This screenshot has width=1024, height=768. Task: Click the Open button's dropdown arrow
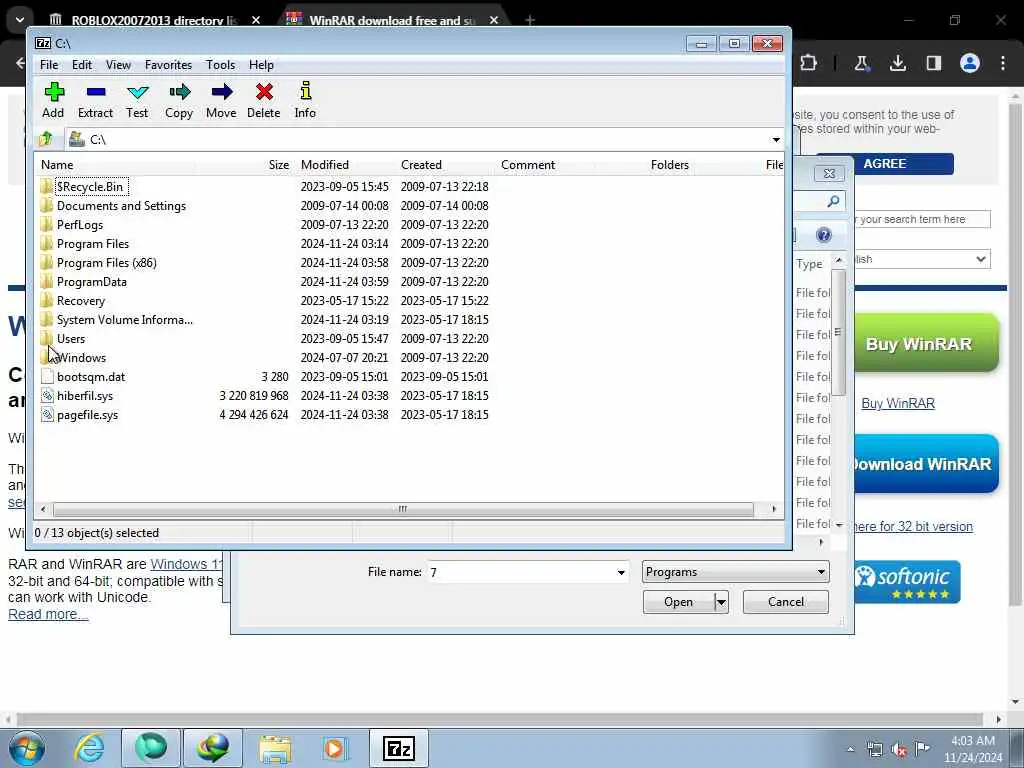[x=721, y=602]
